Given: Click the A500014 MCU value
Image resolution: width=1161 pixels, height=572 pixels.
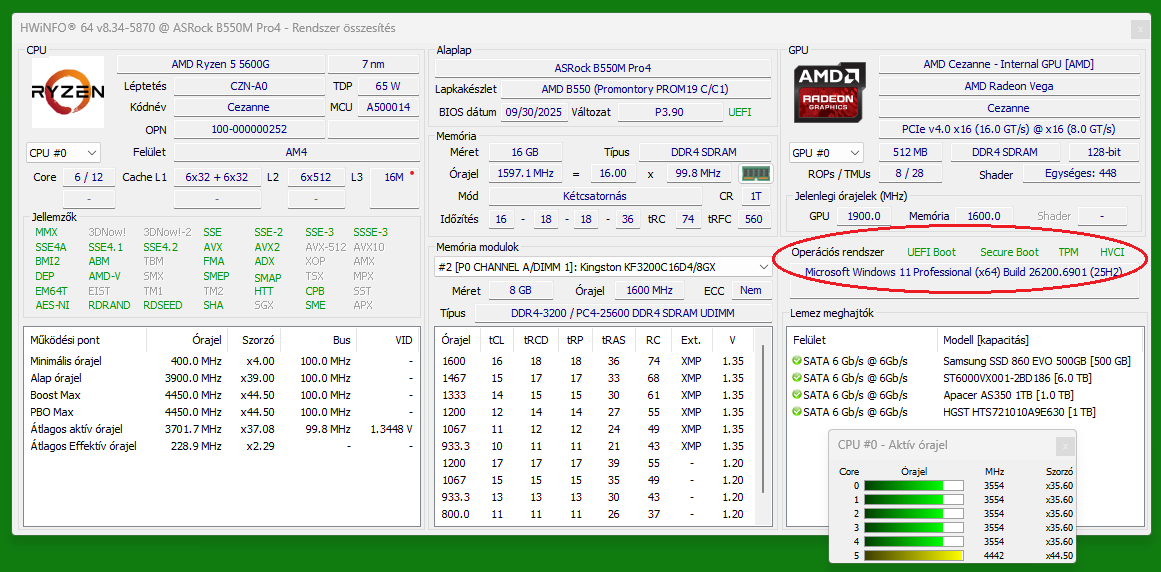Looking at the screenshot, I should click(388, 107).
